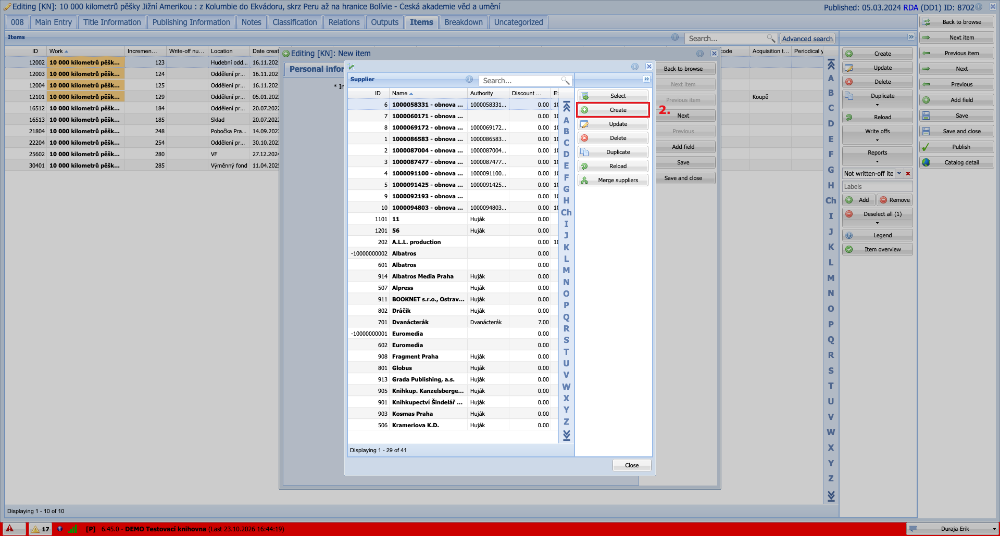Open help icon beside Supplier search
1000x536 pixels.
pos(469,80)
